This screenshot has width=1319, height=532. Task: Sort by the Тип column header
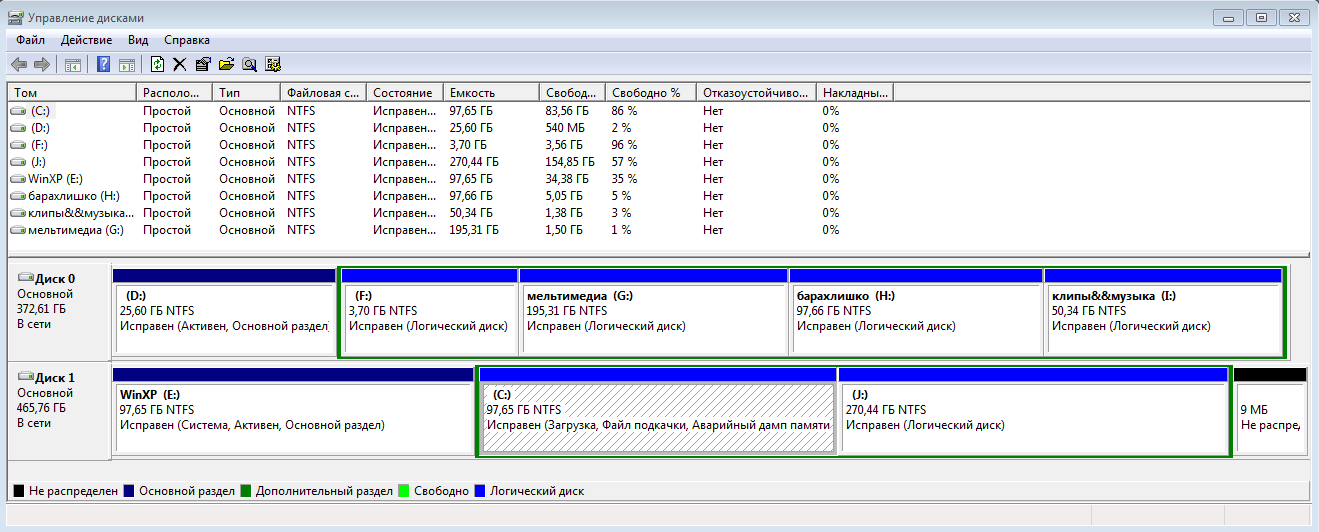point(247,92)
